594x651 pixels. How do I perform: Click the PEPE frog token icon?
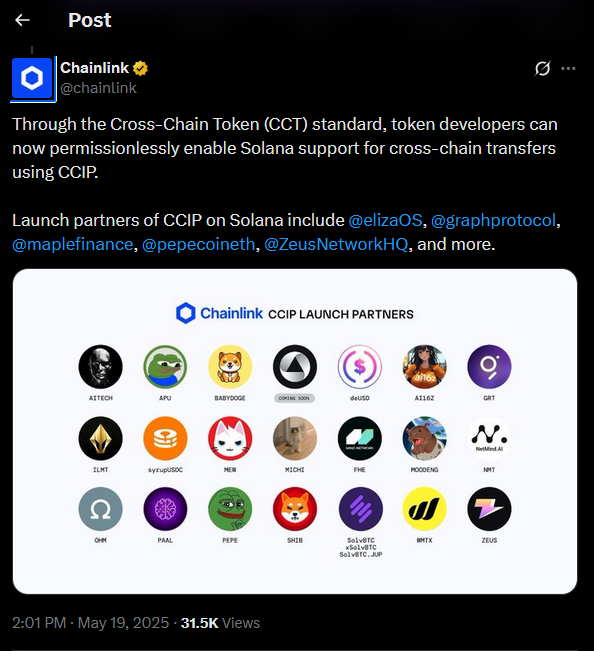click(x=230, y=509)
